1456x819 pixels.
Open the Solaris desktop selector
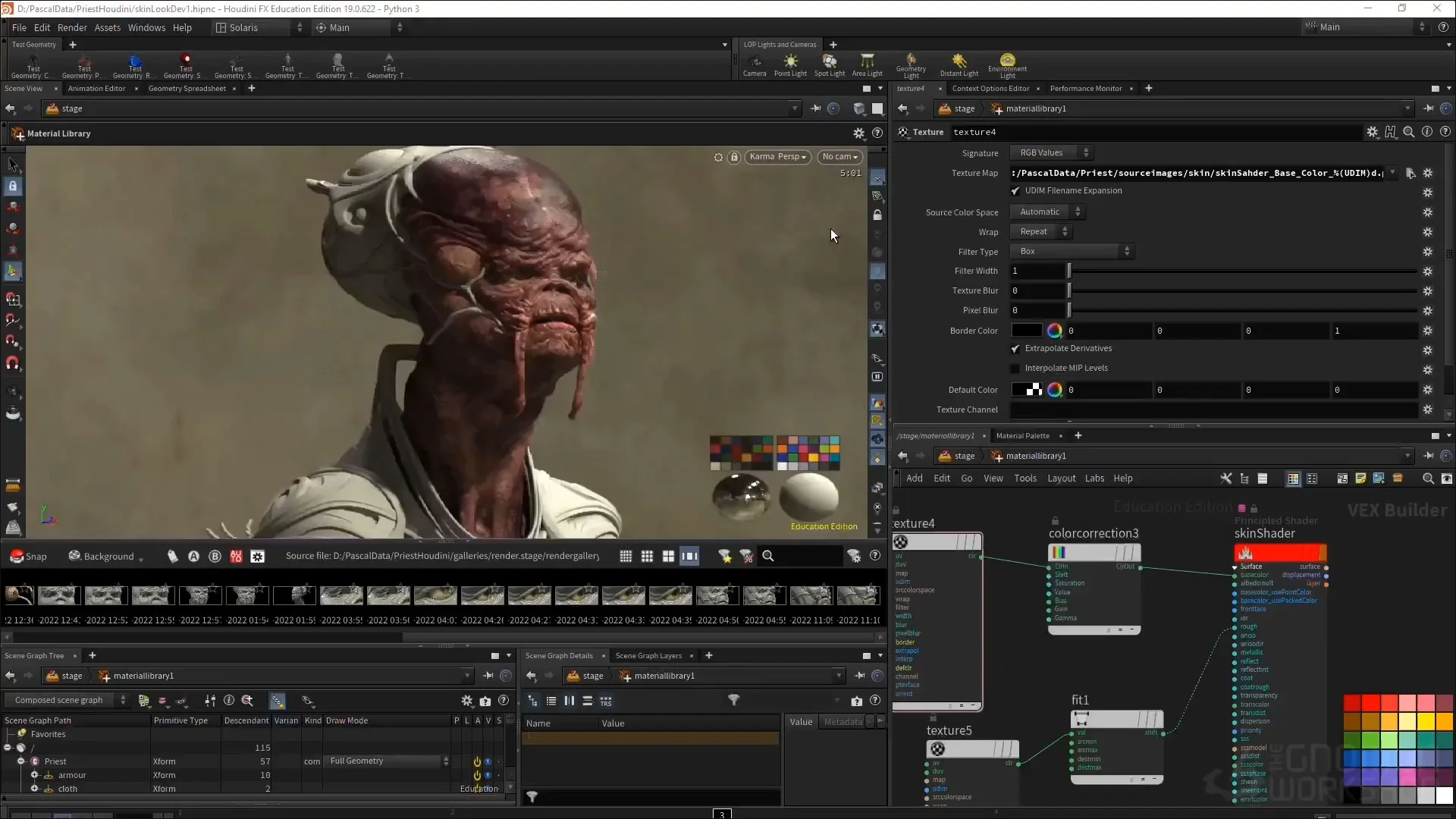259,27
